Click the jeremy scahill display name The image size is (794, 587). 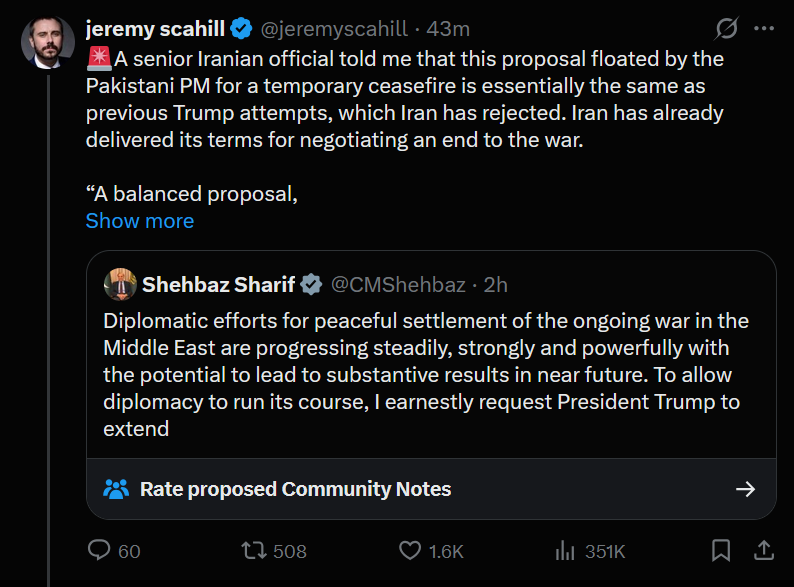click(156, 29)
